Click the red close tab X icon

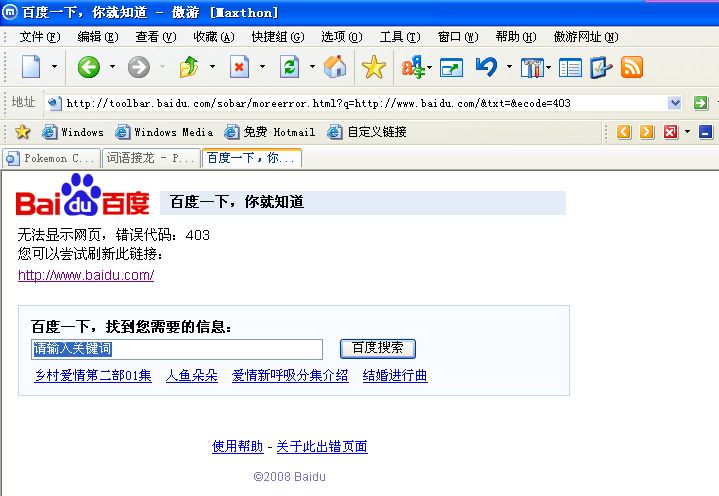tap(670, 132)
